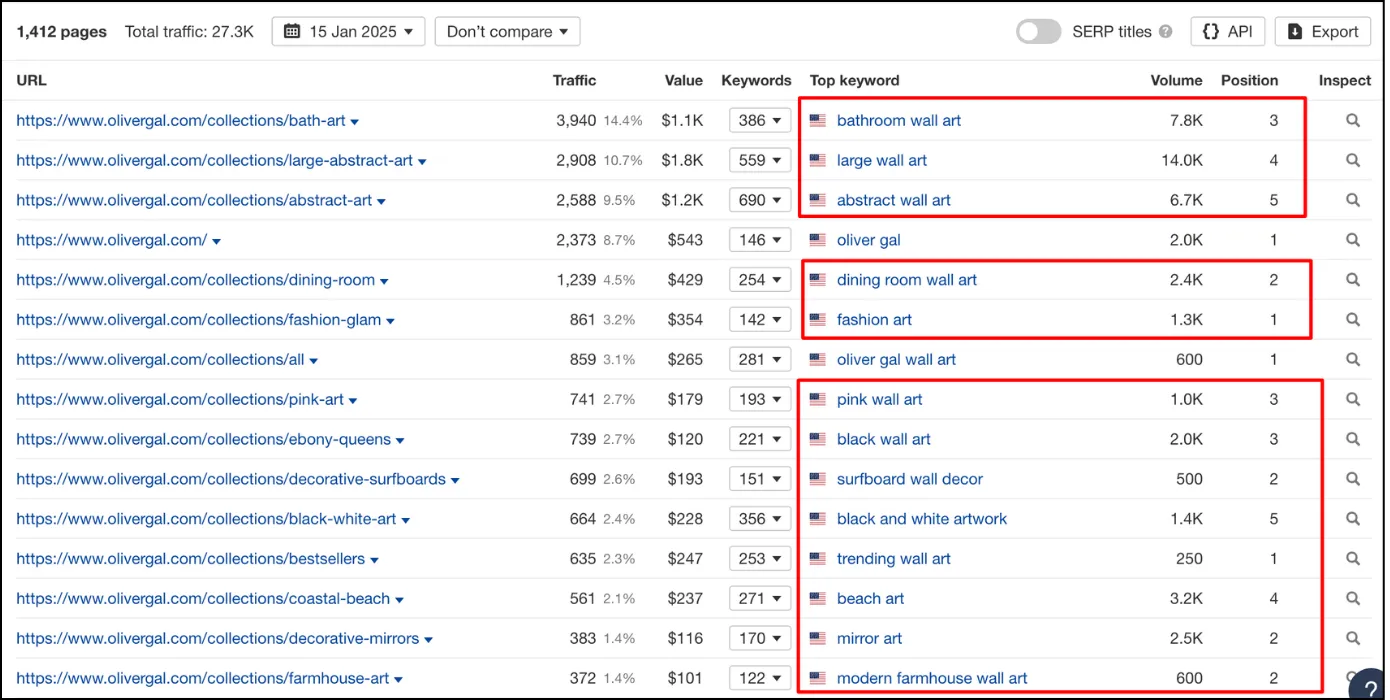
Task: Toggle the SERP titles switch
Action: [x=1038, y=32]
